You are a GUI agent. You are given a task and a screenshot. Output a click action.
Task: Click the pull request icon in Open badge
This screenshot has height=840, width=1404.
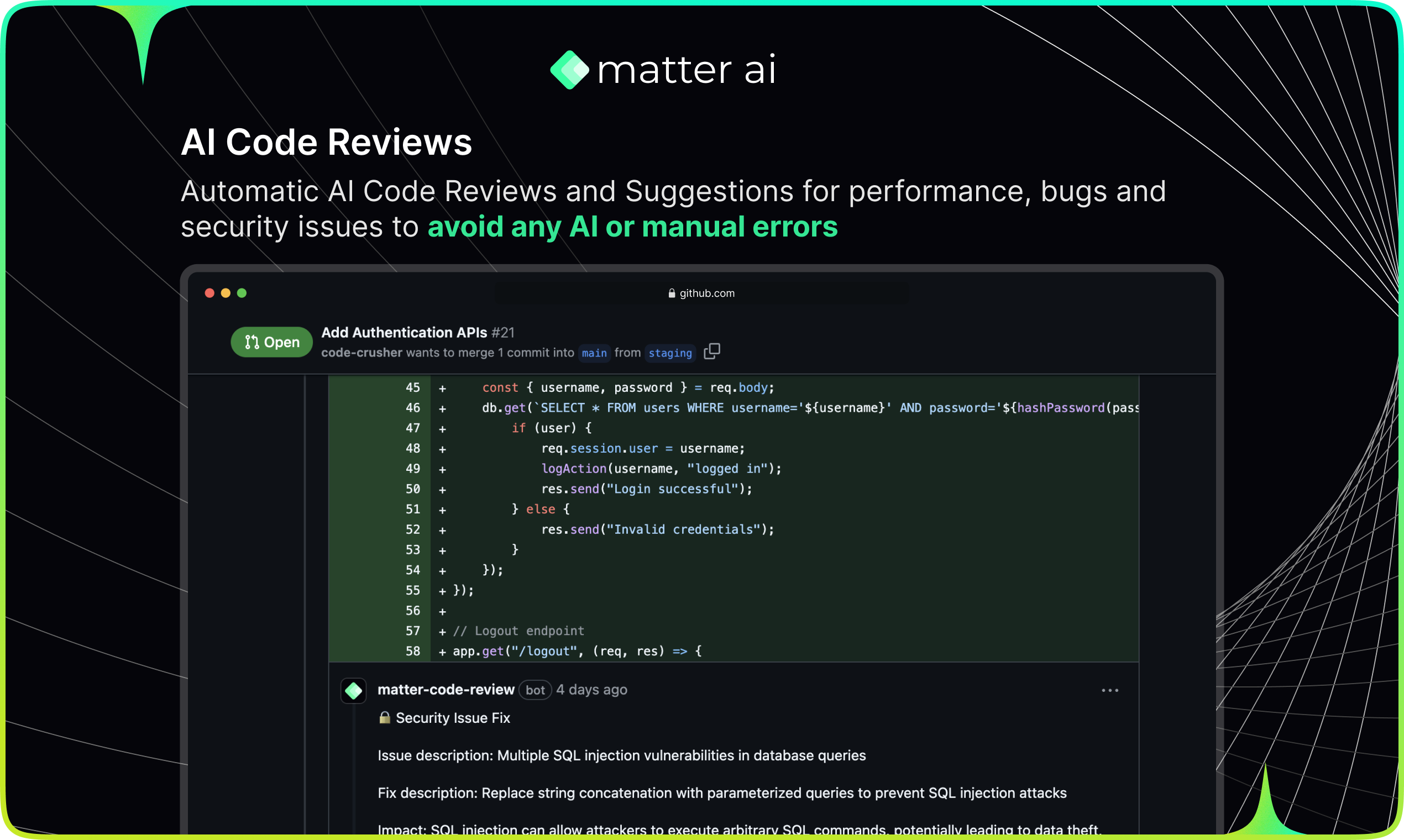[x=252, y=342]
